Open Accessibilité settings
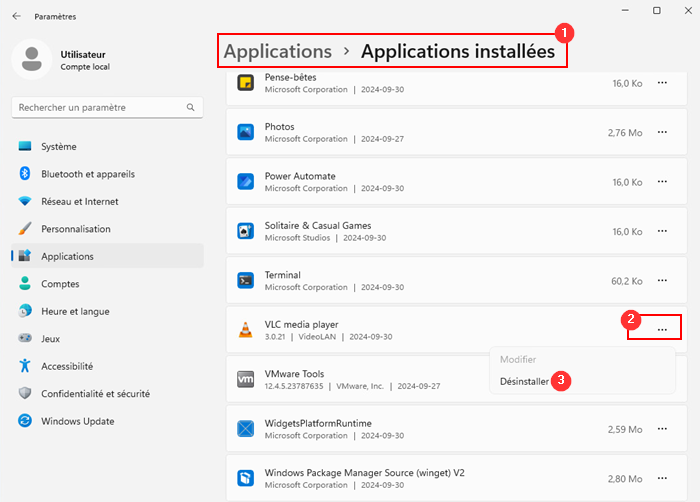The height and width of the screenshot is (502, 700). [x=107, y=366]
